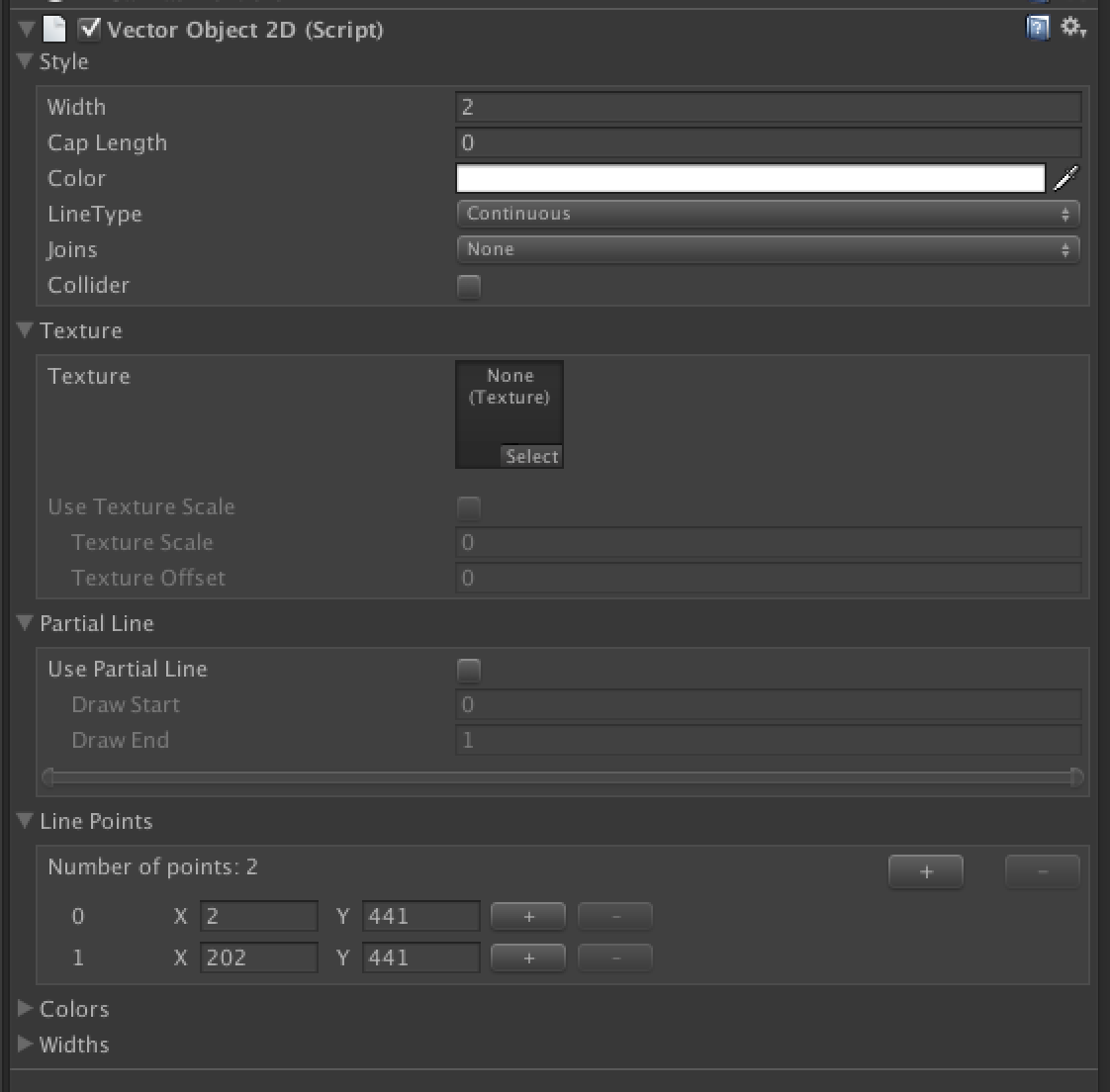The height and width of the screenshot is (1092, 1110).
Task: Open the LineType dropdown
Action: coord(768,214)
